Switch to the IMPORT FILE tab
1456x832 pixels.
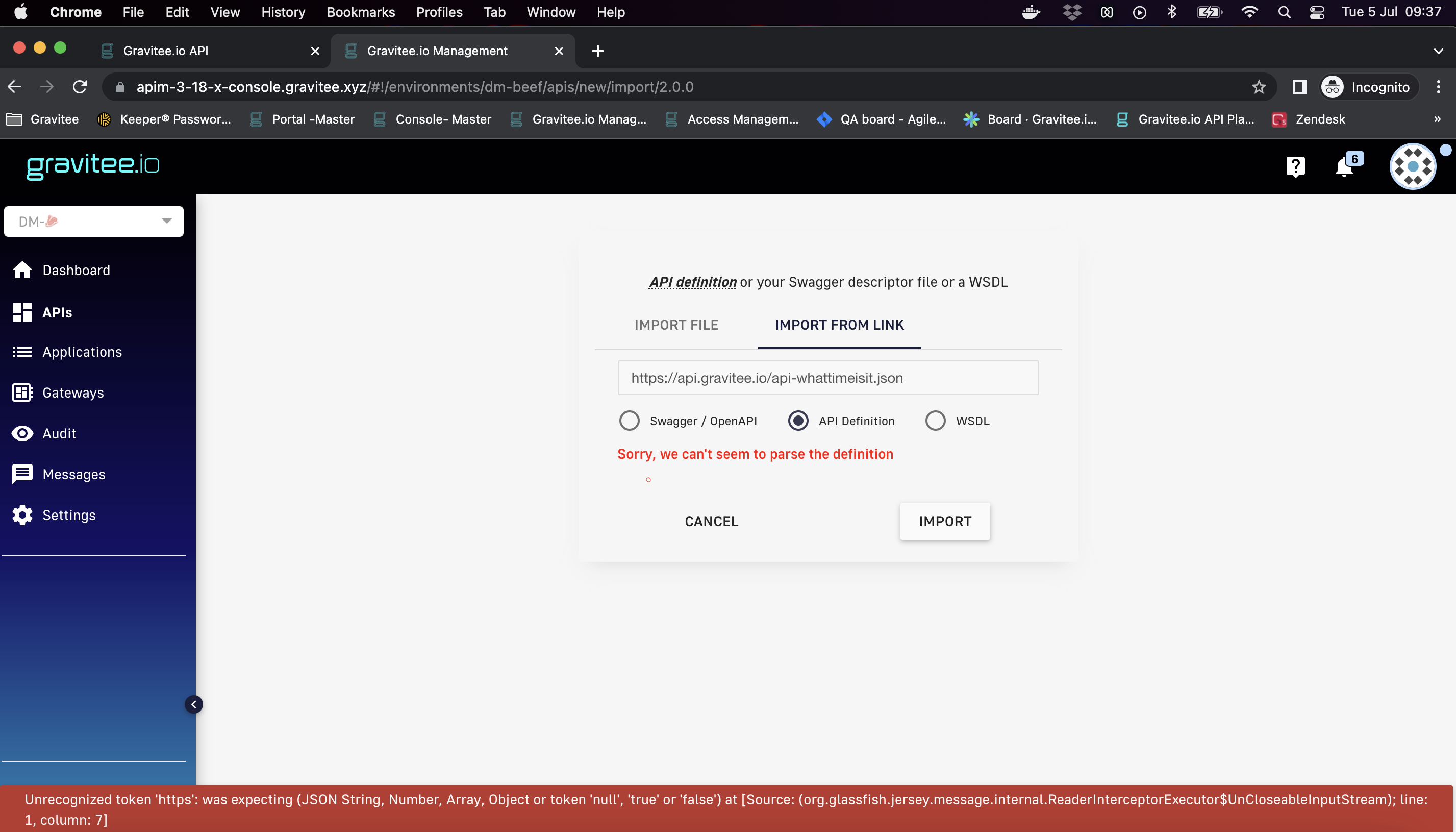tap(675, 325)
